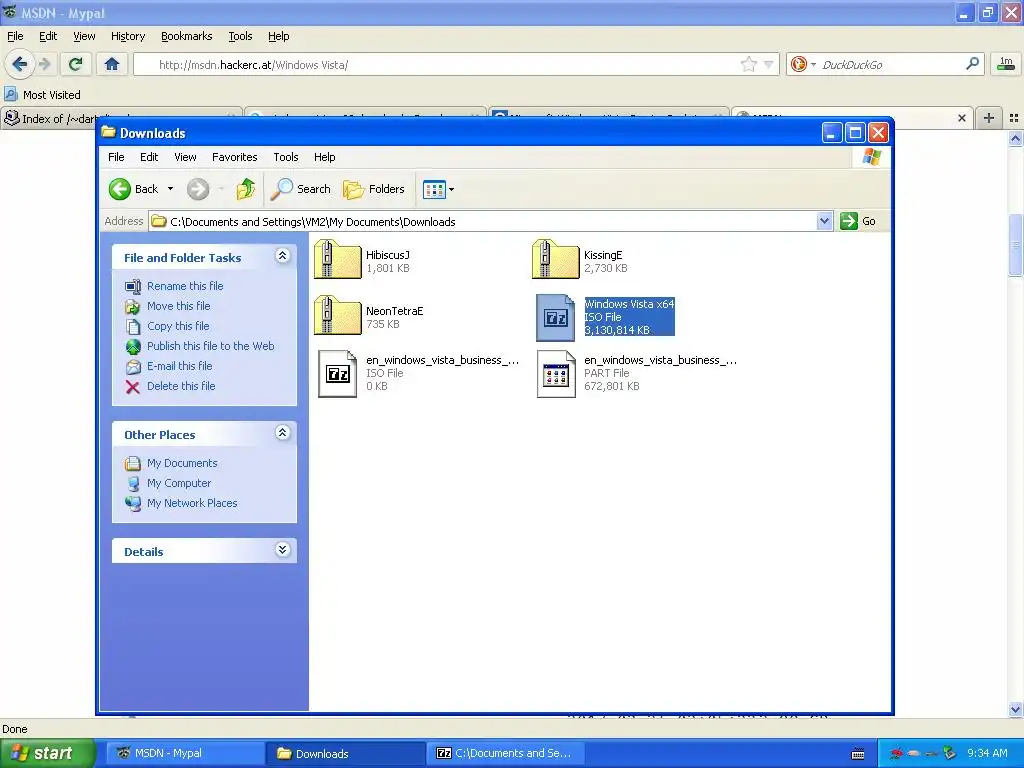Switch to MSDN - Mypal taskbar button
This screenshot has height=768, width=1024.
click(184, 753)
